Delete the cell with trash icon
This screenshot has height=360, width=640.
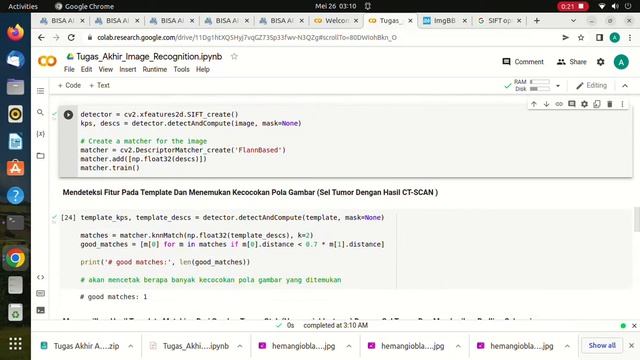coord(609,104)
